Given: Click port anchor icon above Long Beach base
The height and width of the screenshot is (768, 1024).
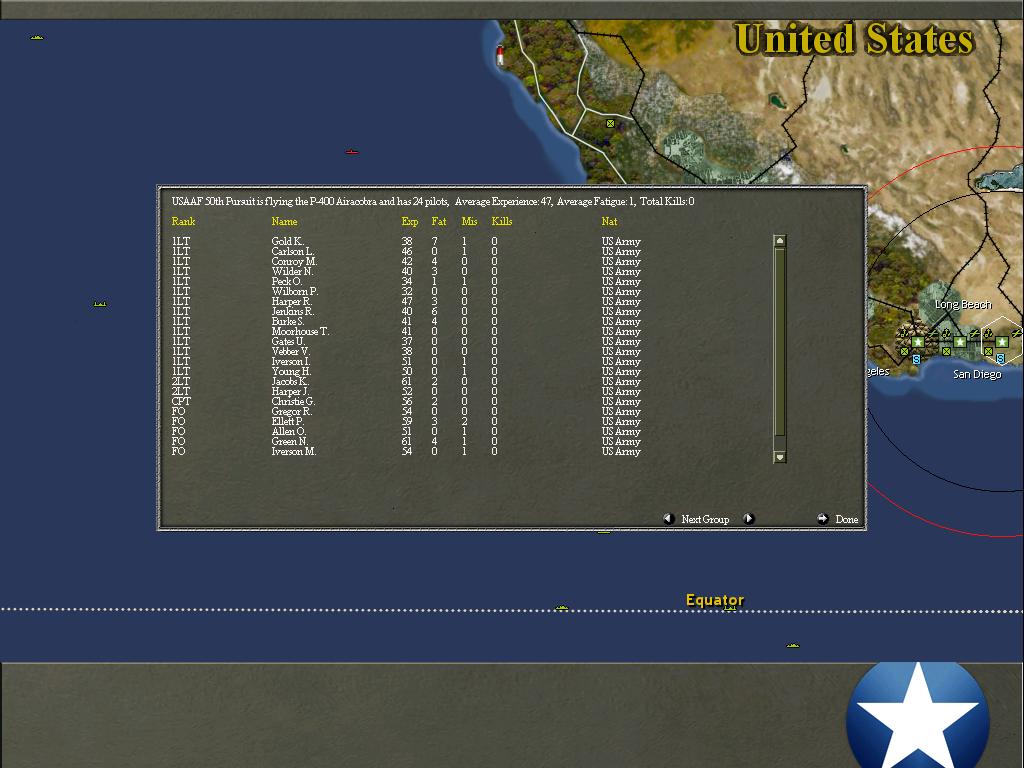Looking at the screenshot, I should (946, 333).
